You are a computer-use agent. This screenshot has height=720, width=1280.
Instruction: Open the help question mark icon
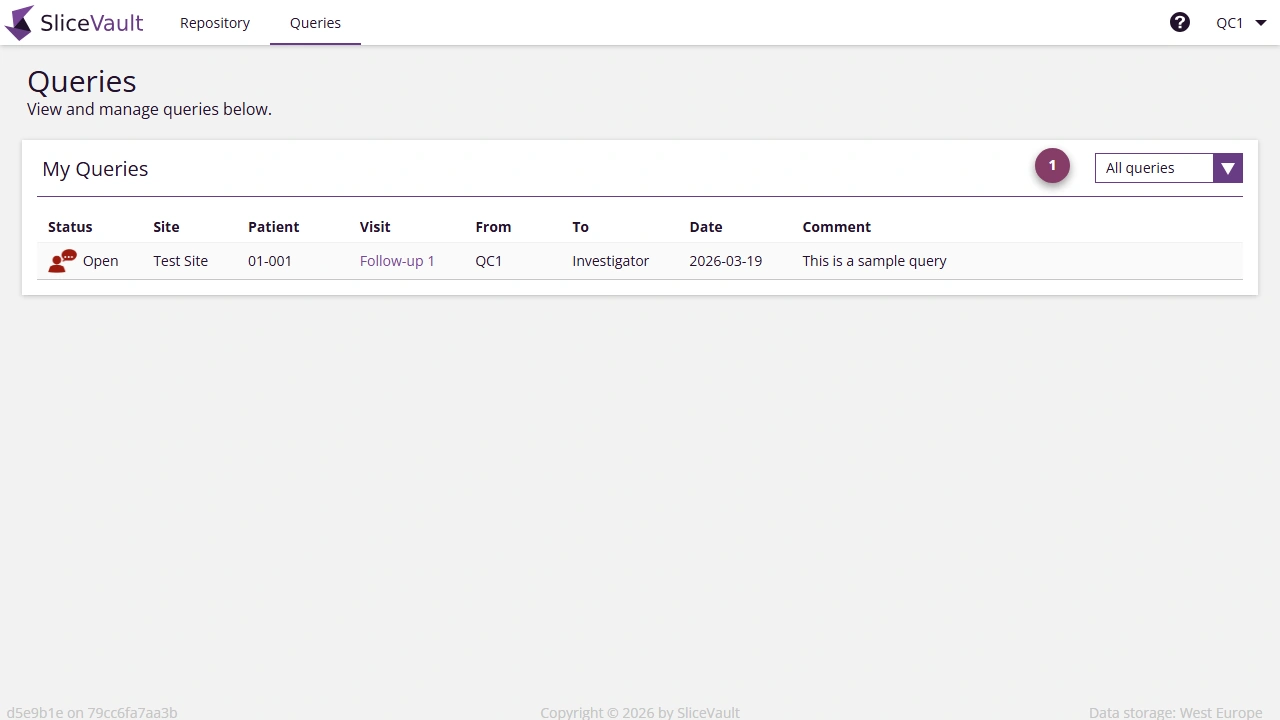point(1180,22)
